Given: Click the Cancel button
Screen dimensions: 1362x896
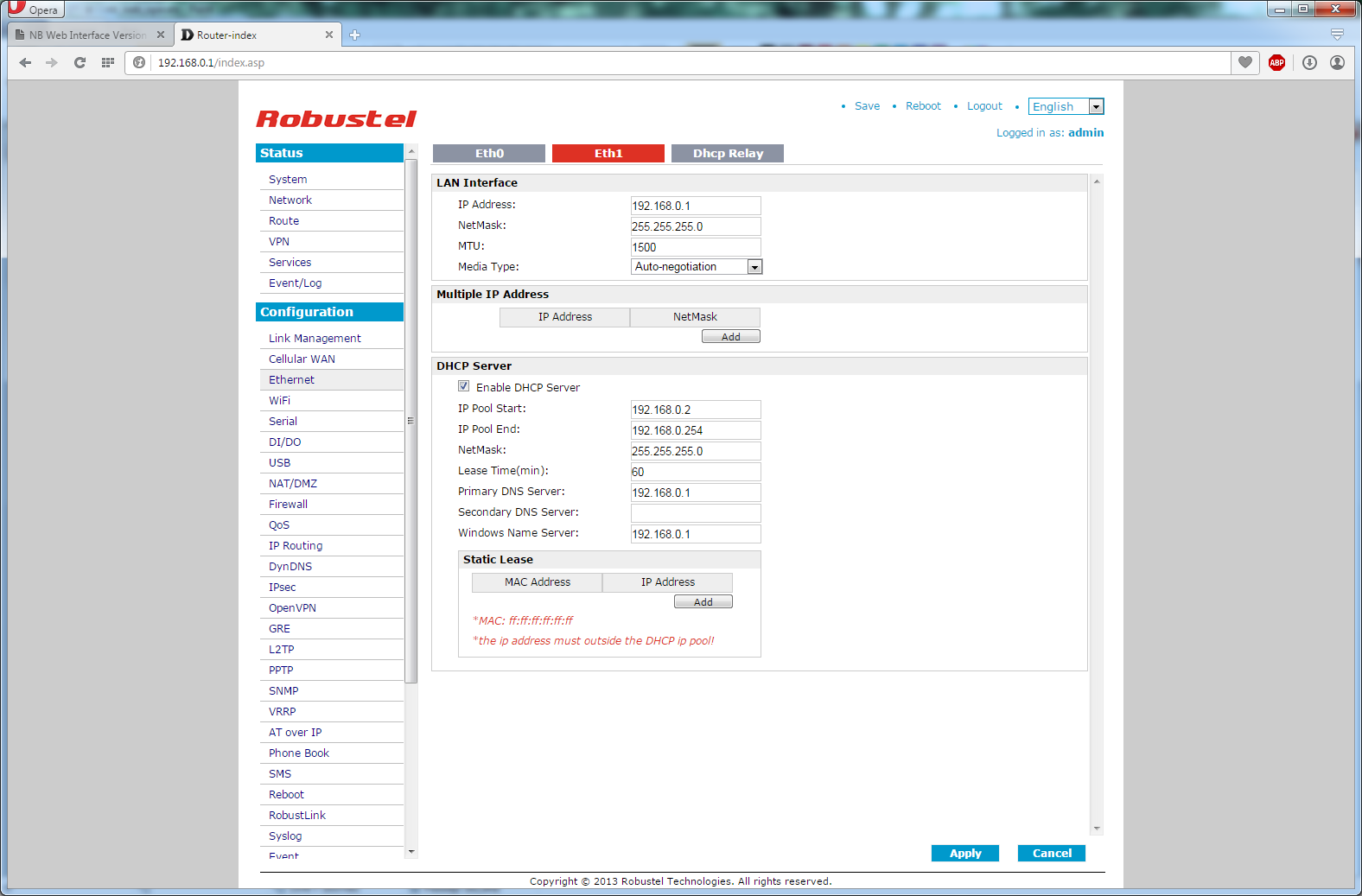Looking at the screenshot, I should (1052, 853).
